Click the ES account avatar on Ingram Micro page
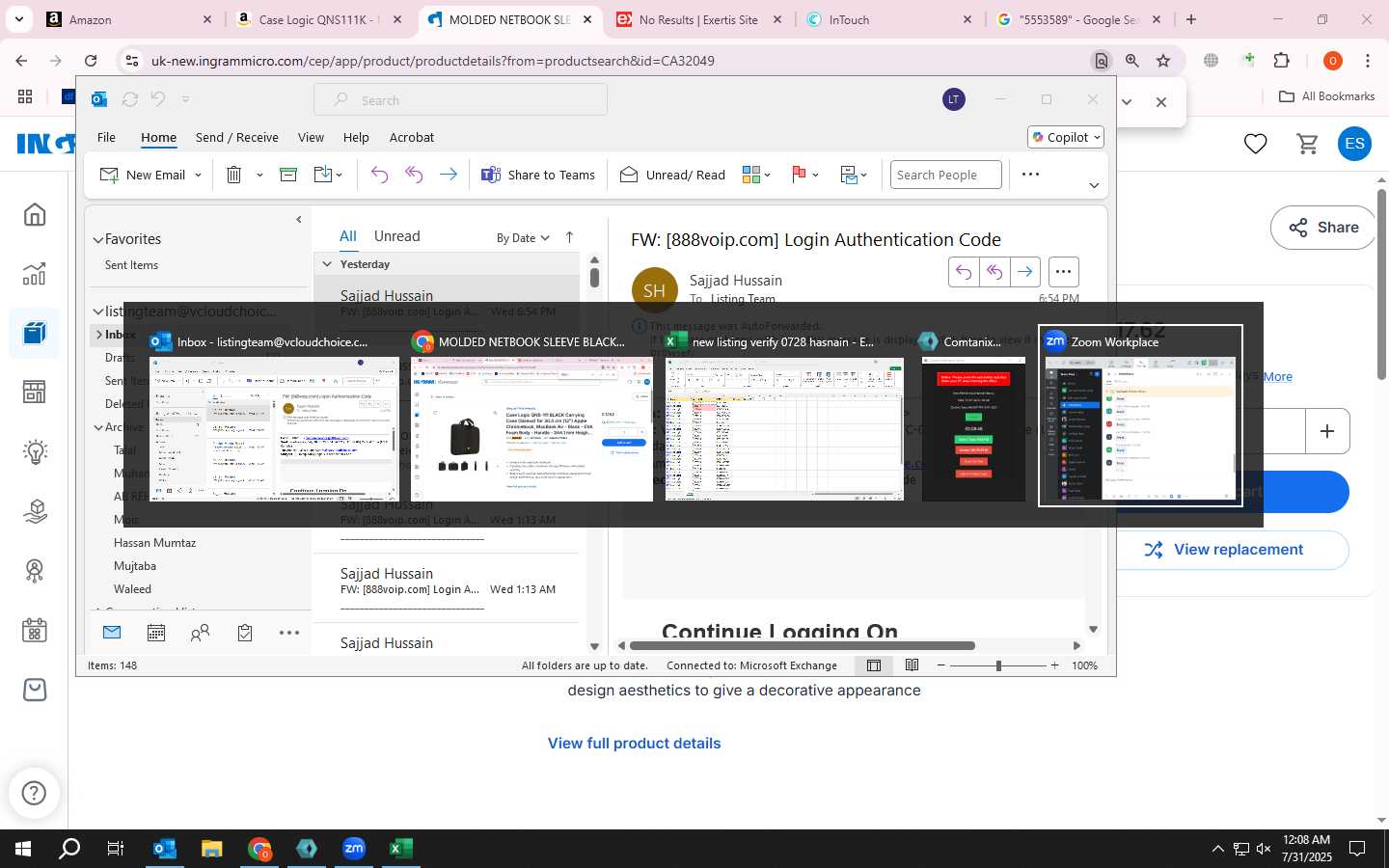1389x868 pixels. [x=1354, y=144]
